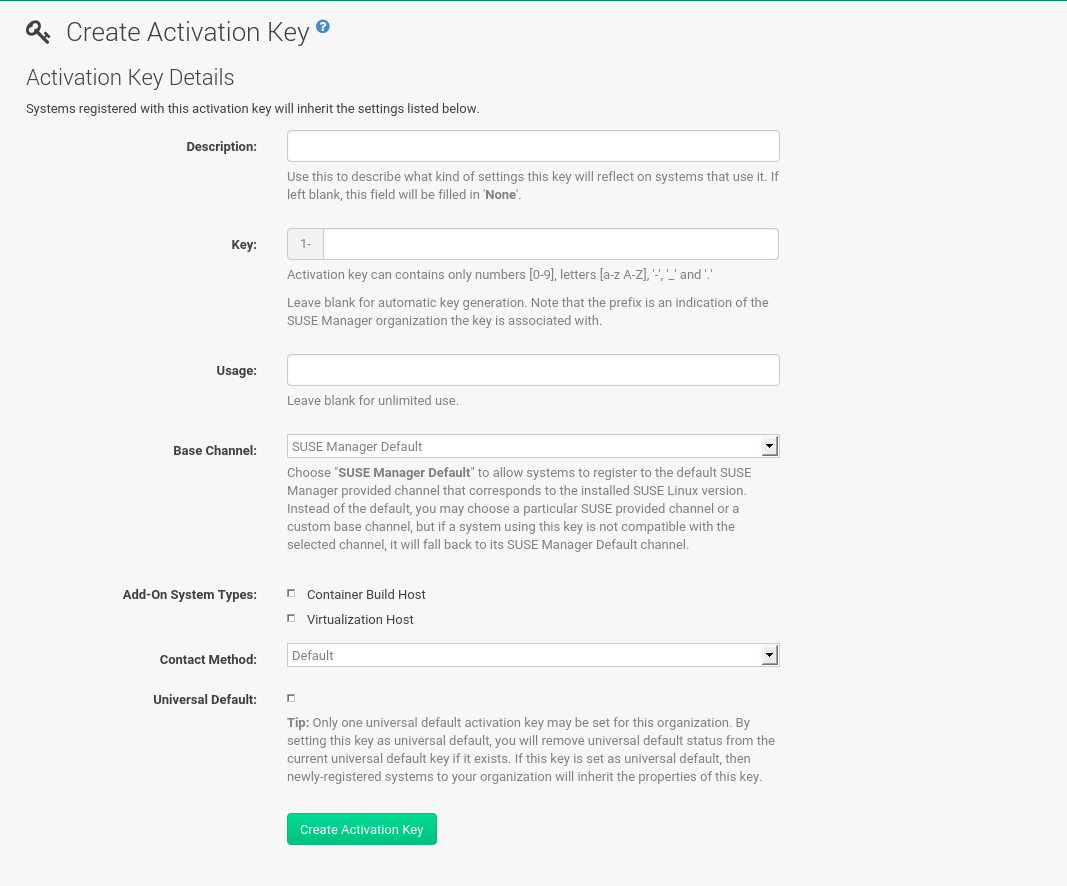The image size is (1067, 886).
Task: Click the Contact Method dropdown arrow
Action: 770,655
